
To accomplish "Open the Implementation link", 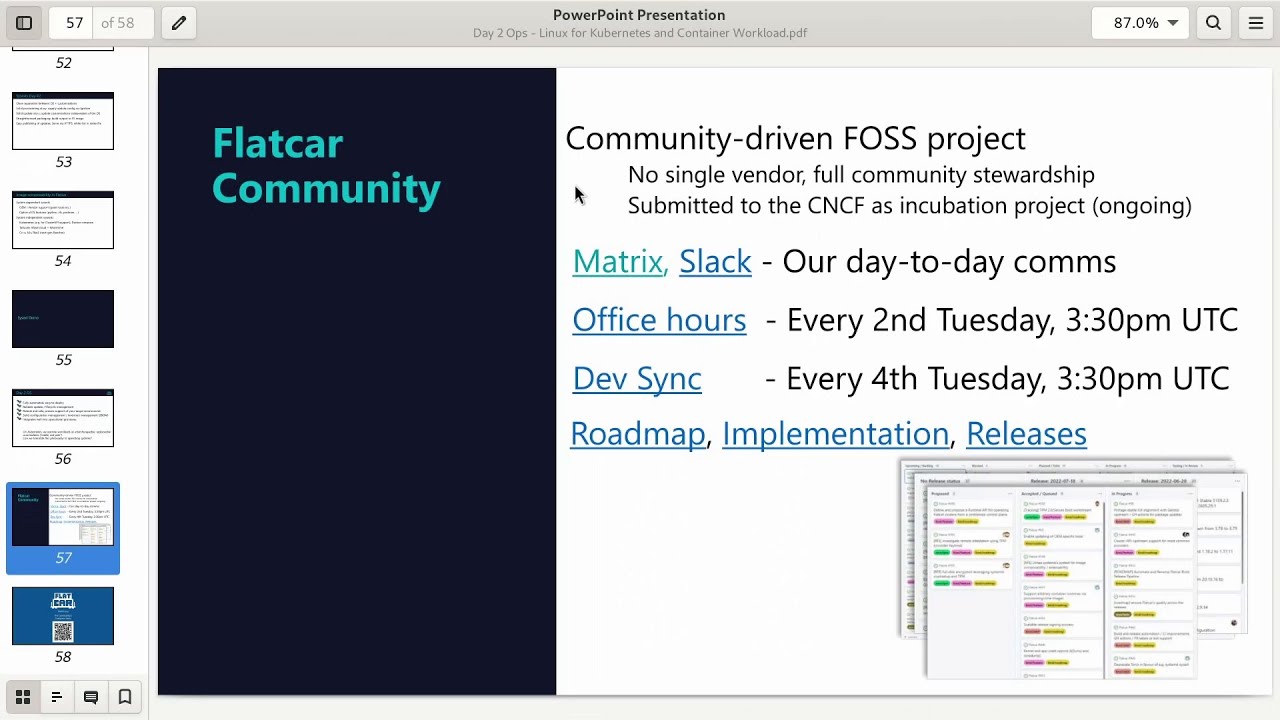I will pyautogui.click(x=835, y=434).
